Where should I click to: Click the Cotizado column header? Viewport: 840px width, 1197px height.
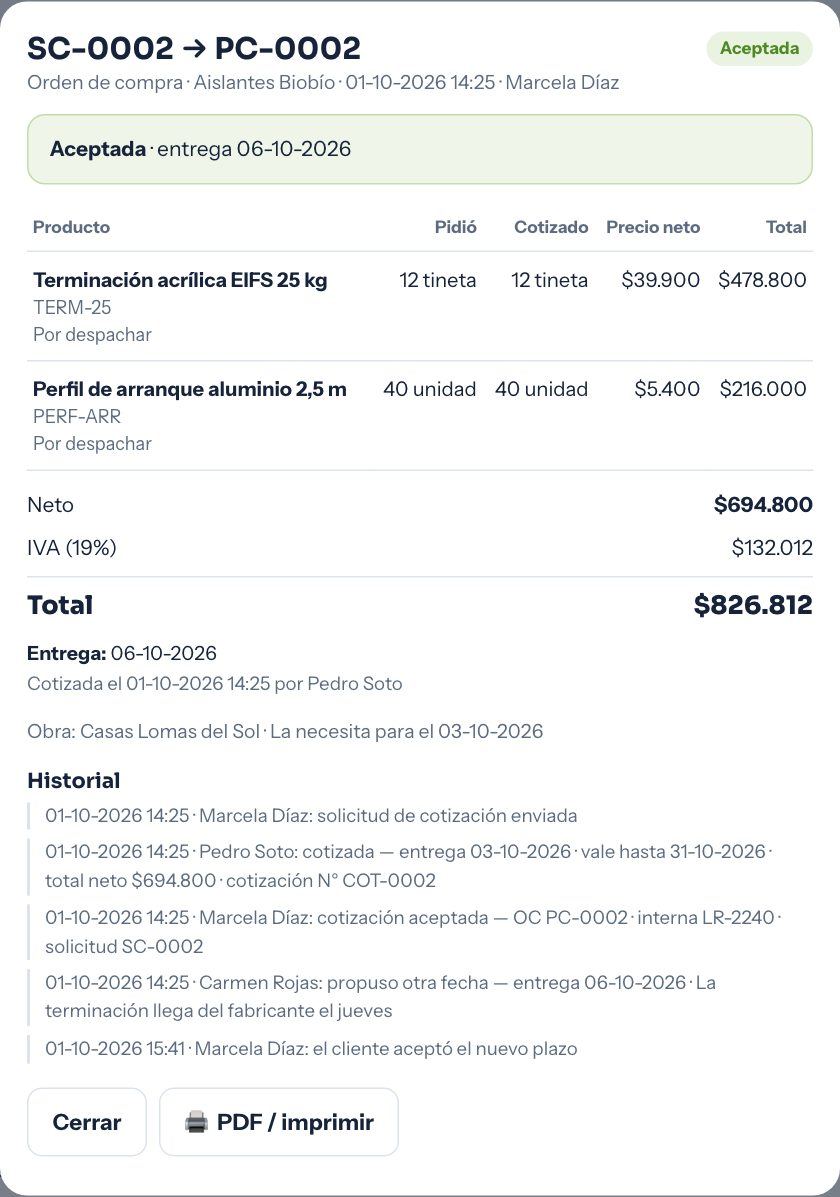point(551,227)
